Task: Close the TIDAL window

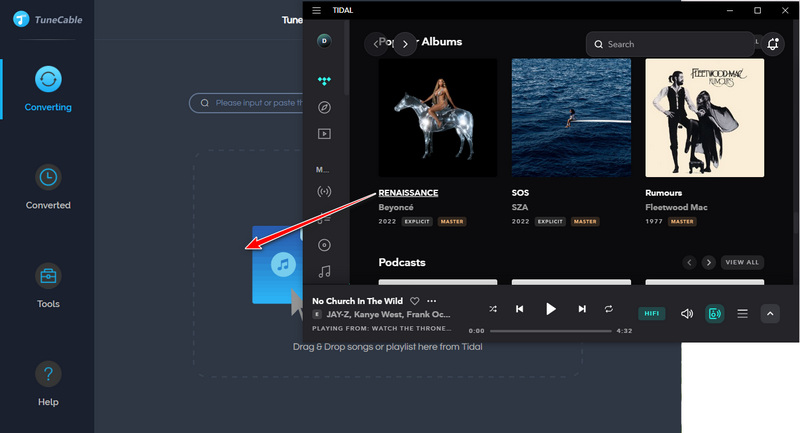Action: coord(785,10)
